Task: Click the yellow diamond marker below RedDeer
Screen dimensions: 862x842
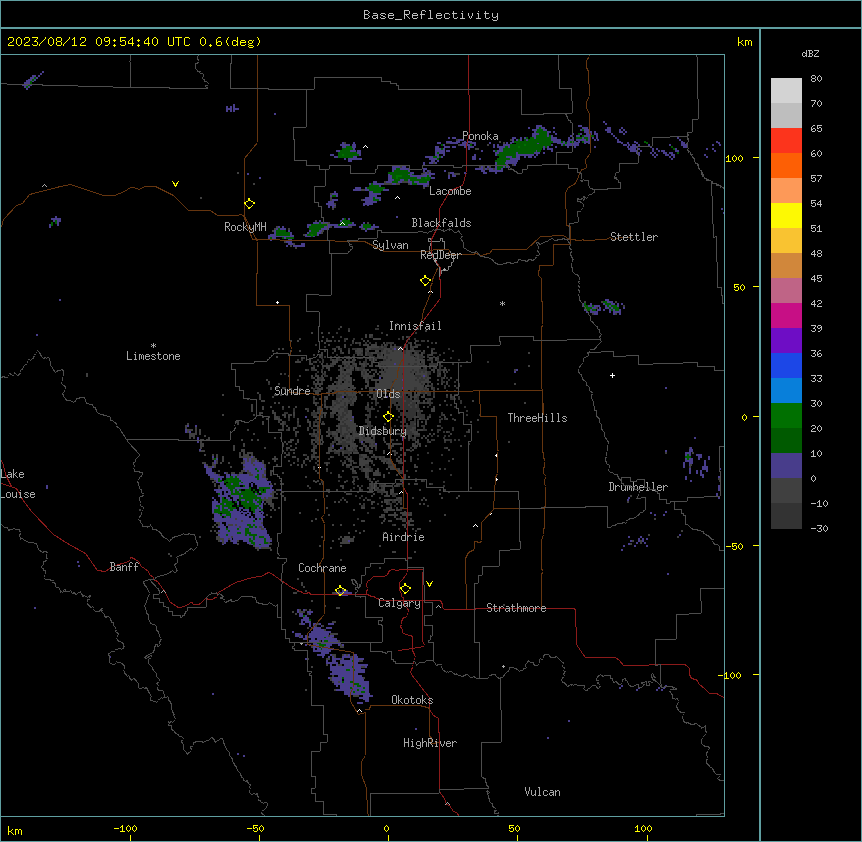Action: [x=426, y=281]
